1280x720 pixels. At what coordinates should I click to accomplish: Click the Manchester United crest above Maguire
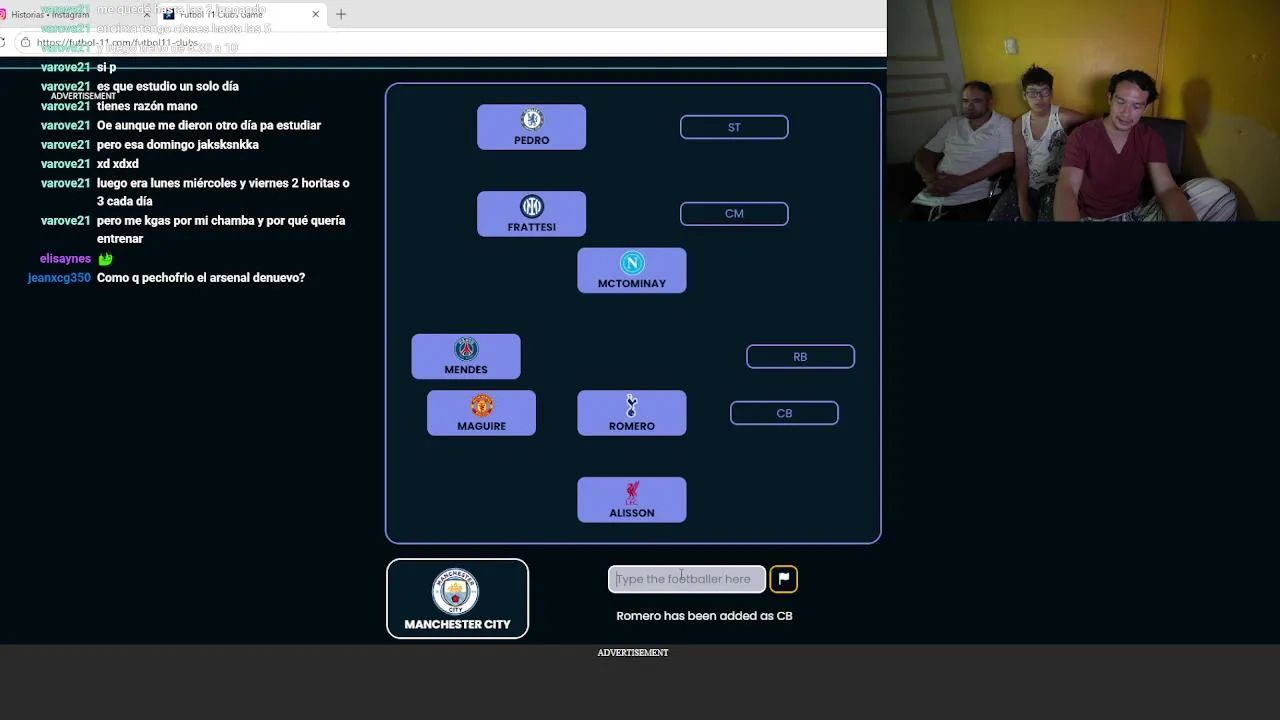pos(482,405)
